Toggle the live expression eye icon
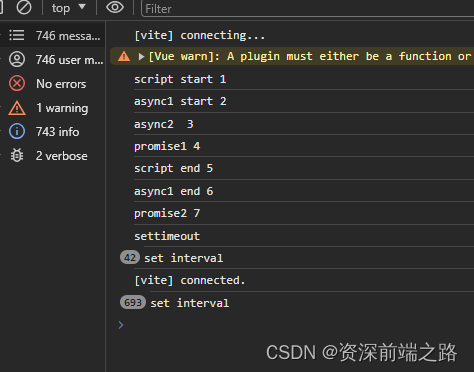Image resolution: width=474 pixels, height=372 pixels. coord(115,7)
